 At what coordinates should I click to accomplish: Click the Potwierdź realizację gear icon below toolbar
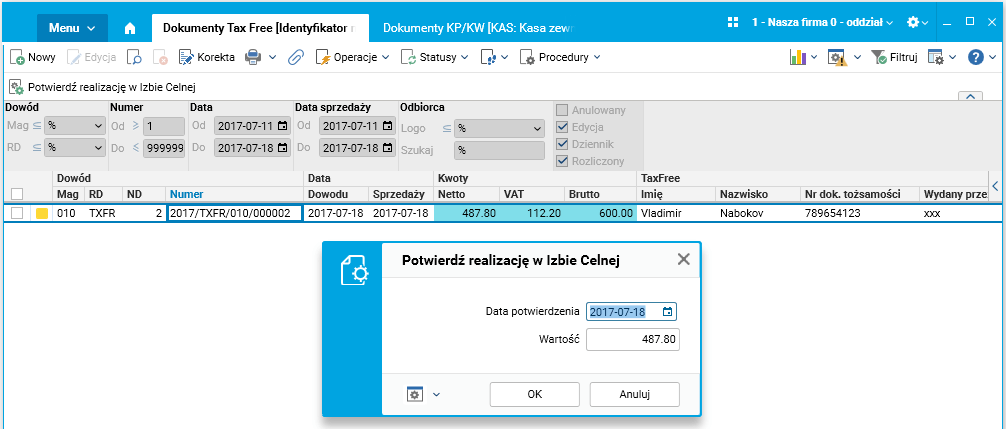pos(17,87)
